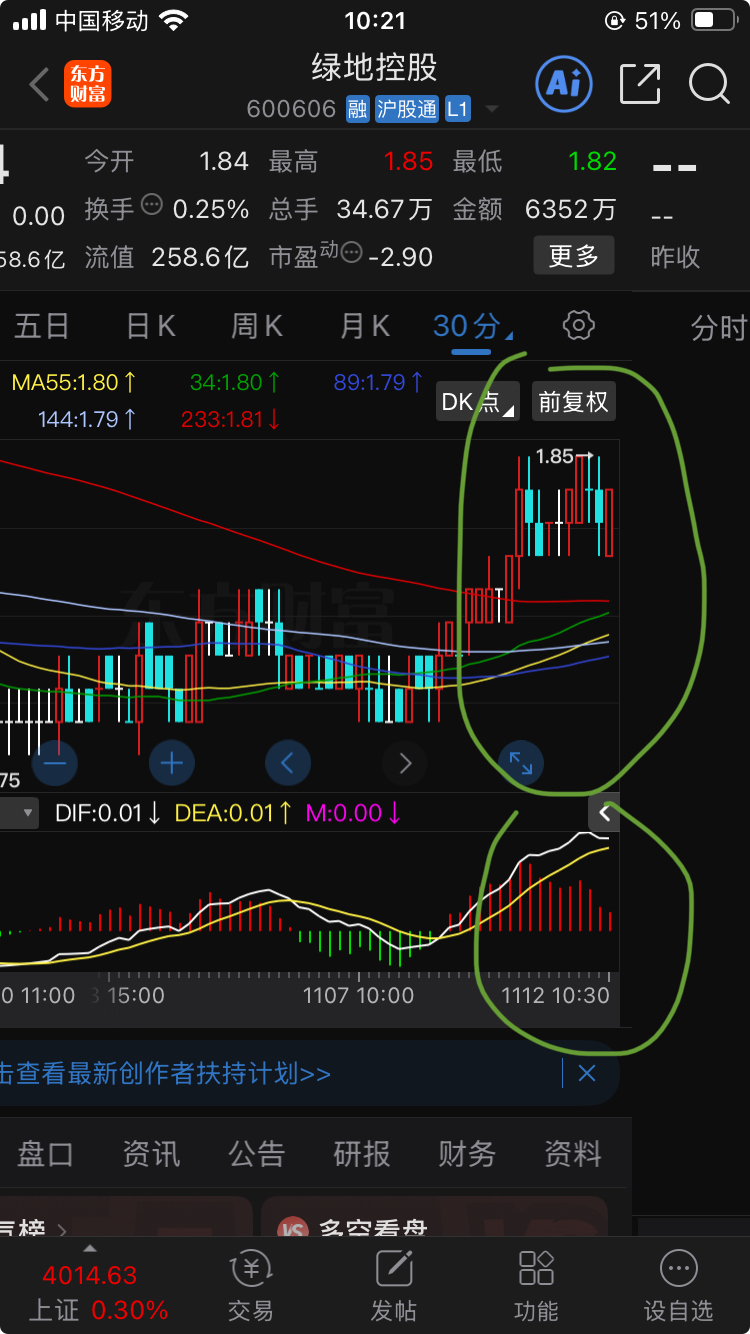Tap the 89:1.79 moving average label
Screen dimensions: 750x1334
point(378,382)
